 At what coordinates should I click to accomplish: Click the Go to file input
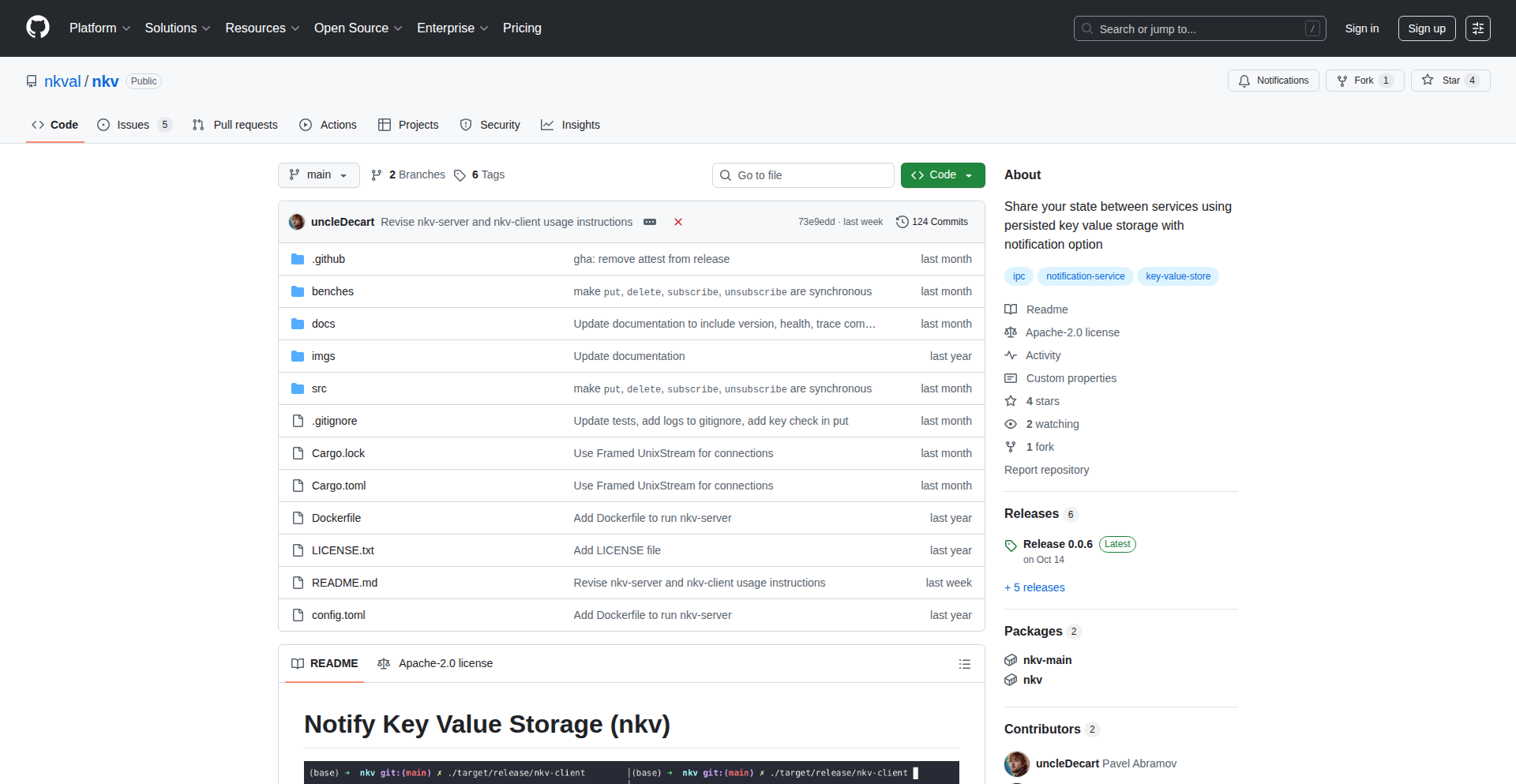[803, 175]
